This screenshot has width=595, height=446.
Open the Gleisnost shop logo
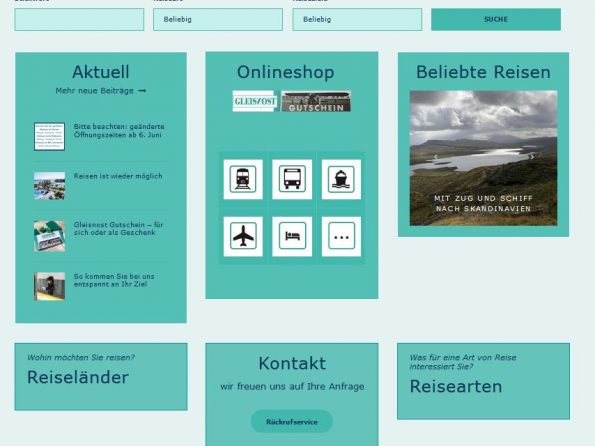pyautogui.click(x=254, y=101)
